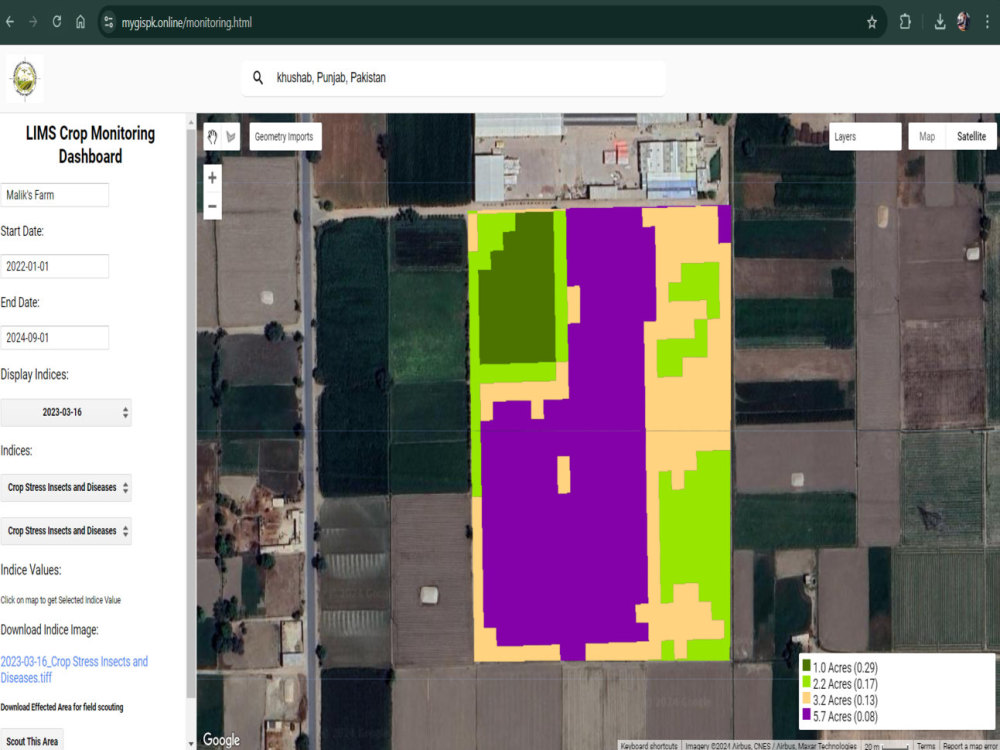Zoom out on the map

click(x=212, y=206)
